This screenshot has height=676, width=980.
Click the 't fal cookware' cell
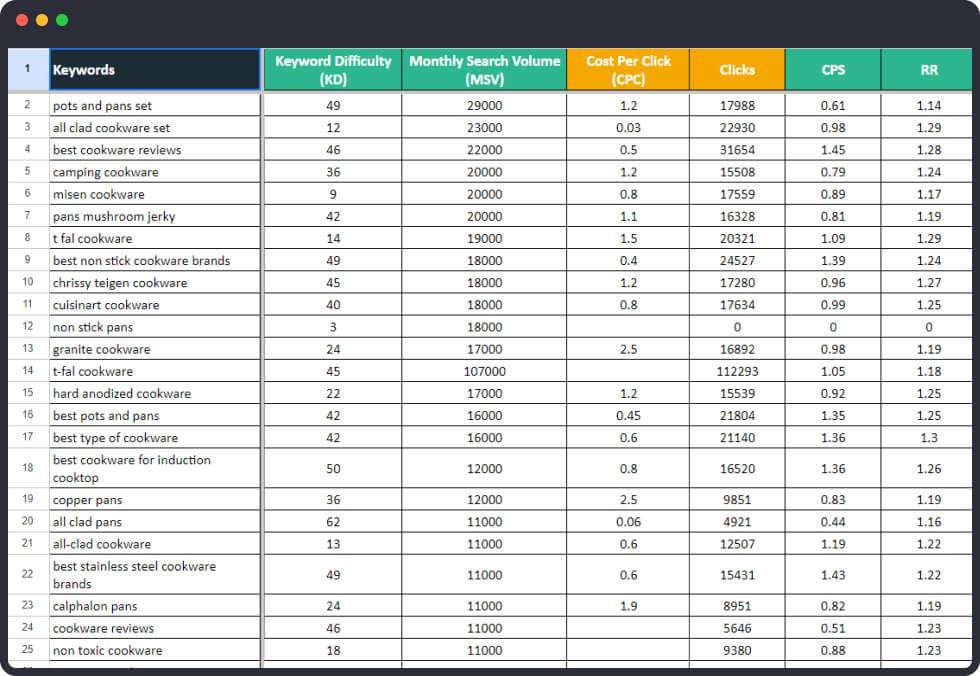click(155, 238)
